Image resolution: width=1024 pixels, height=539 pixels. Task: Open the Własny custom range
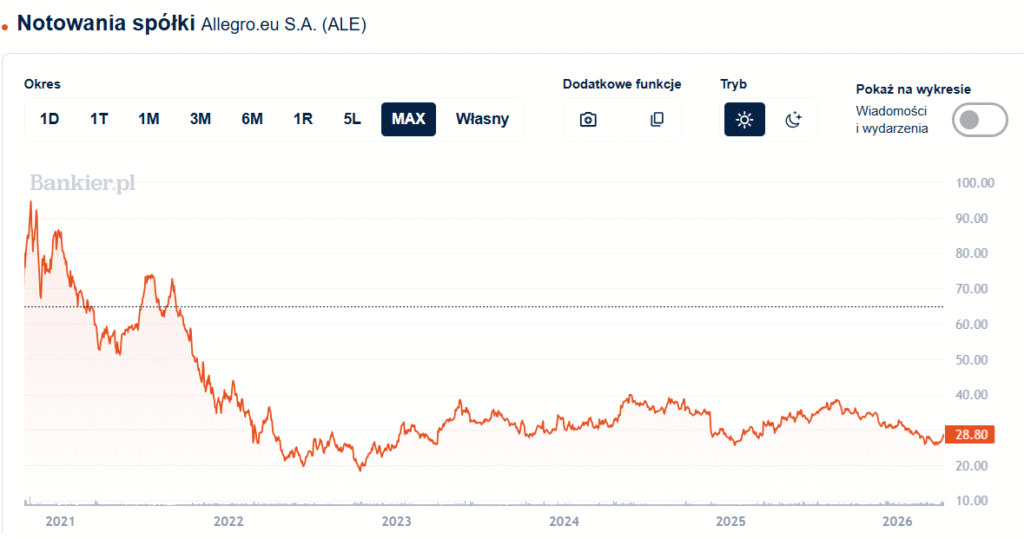pyautogui.click(x=482, y=119)
